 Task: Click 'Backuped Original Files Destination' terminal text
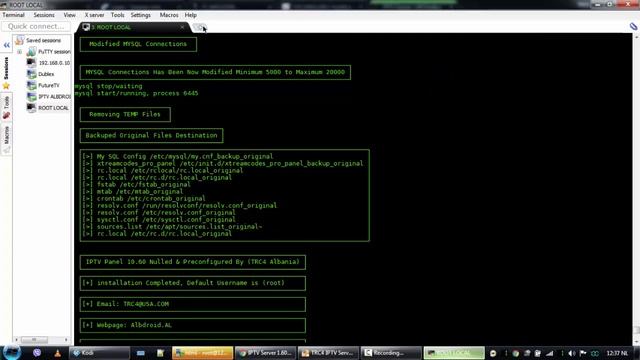151,136
